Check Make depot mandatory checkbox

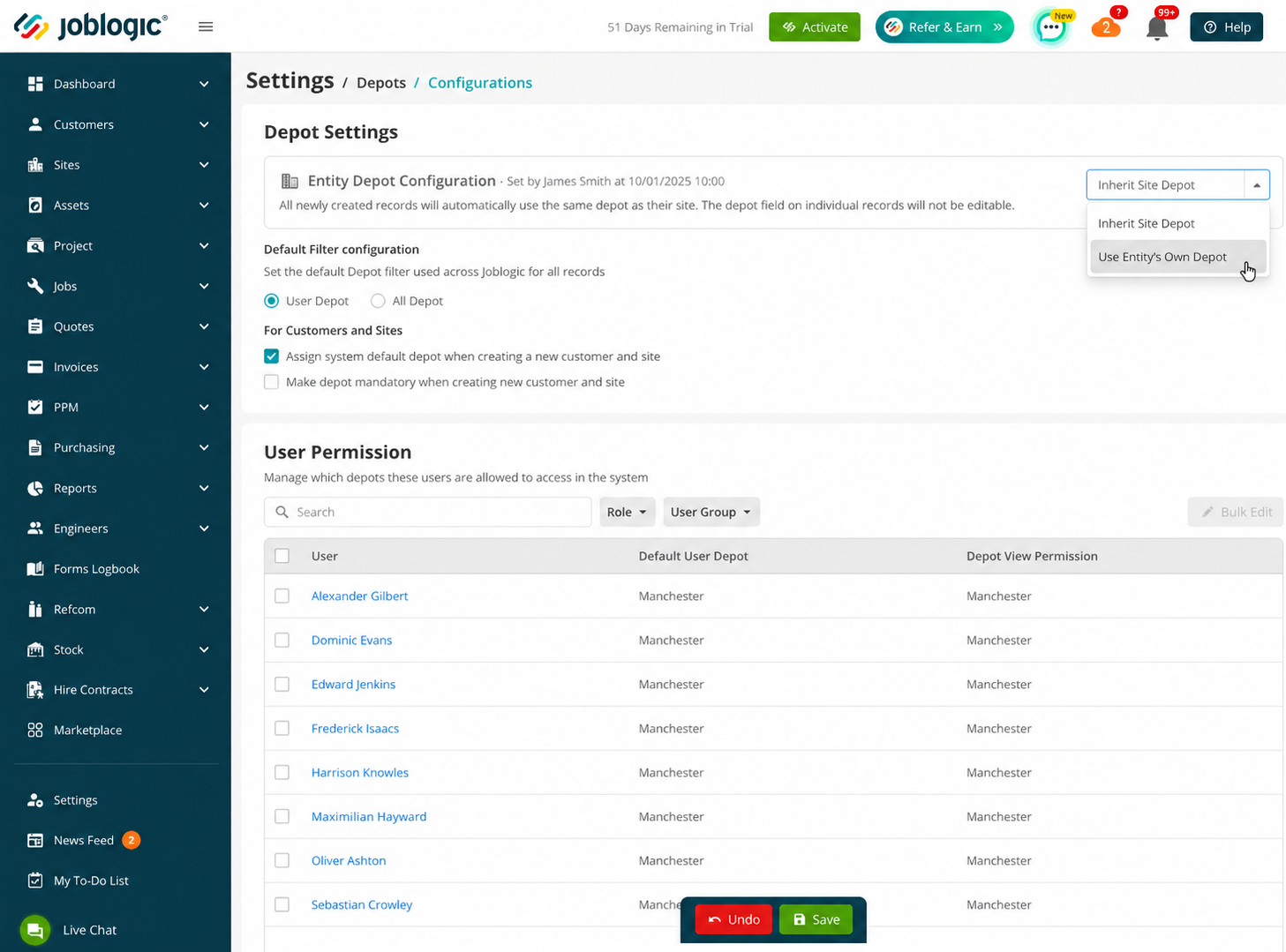click(272, 382)
